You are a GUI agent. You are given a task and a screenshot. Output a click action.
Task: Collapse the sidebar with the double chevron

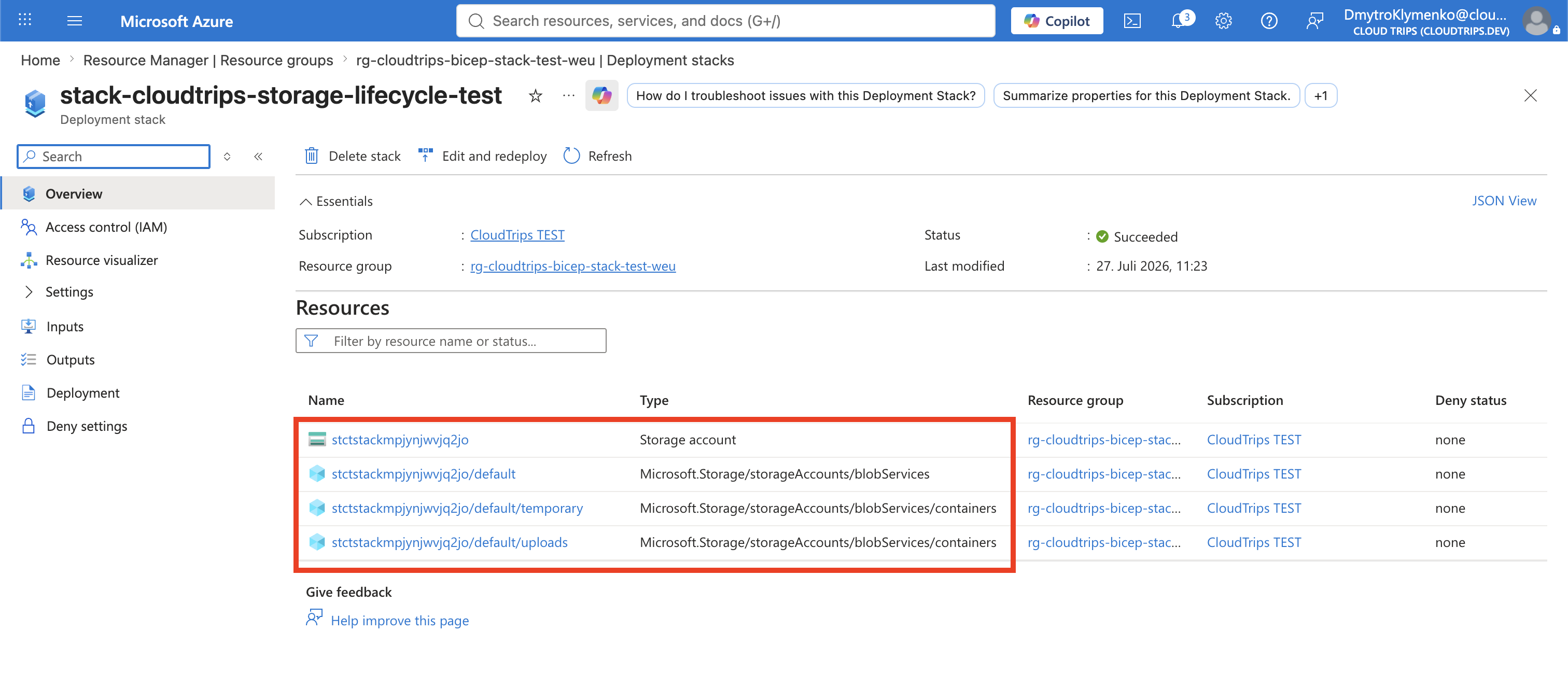pos(258,157)
